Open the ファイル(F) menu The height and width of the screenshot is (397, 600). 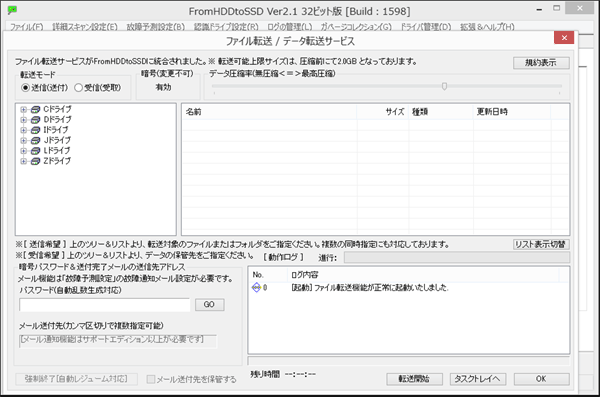click(26, 27)
